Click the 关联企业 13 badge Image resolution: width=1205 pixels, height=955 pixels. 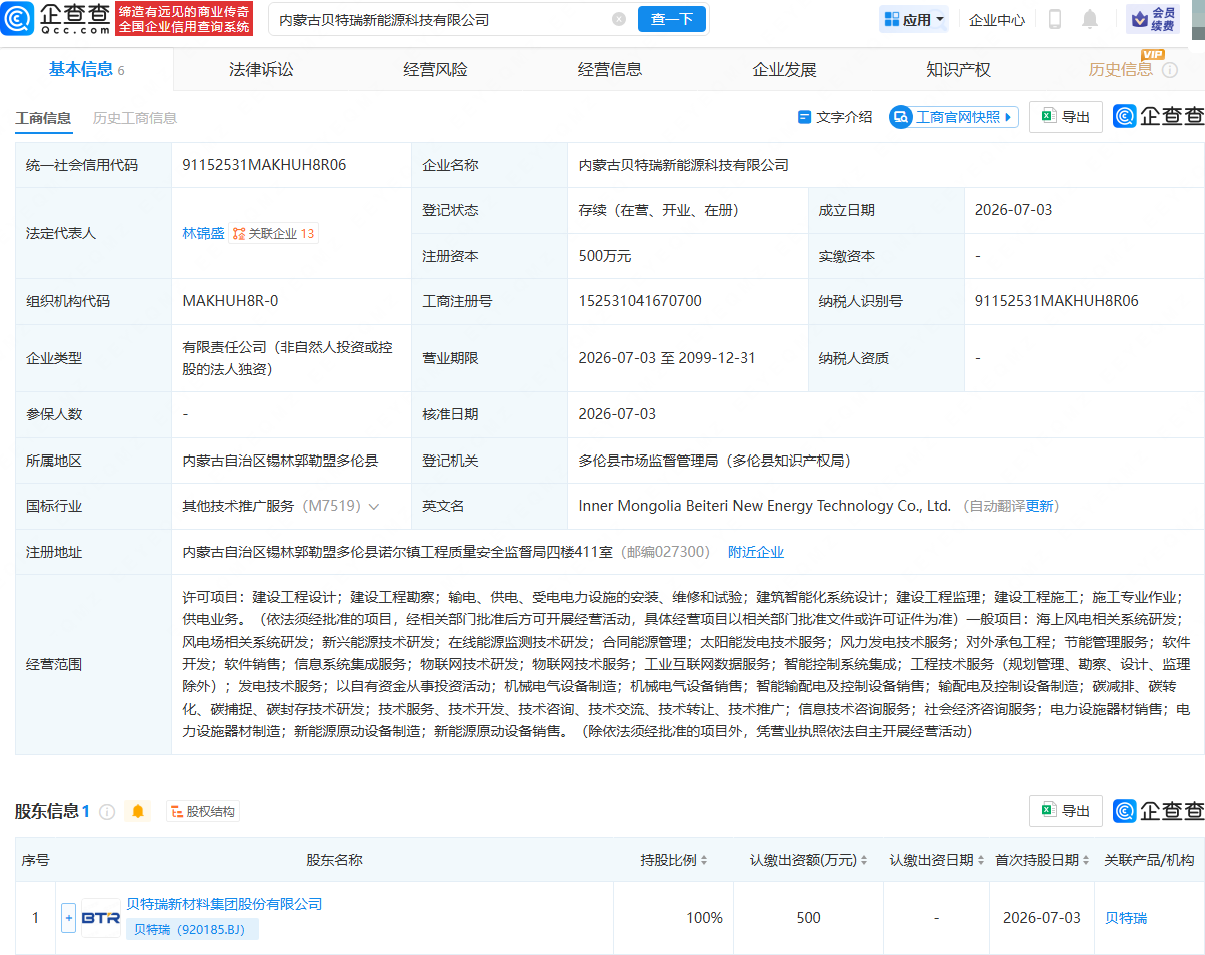click(x=273, y=234)
